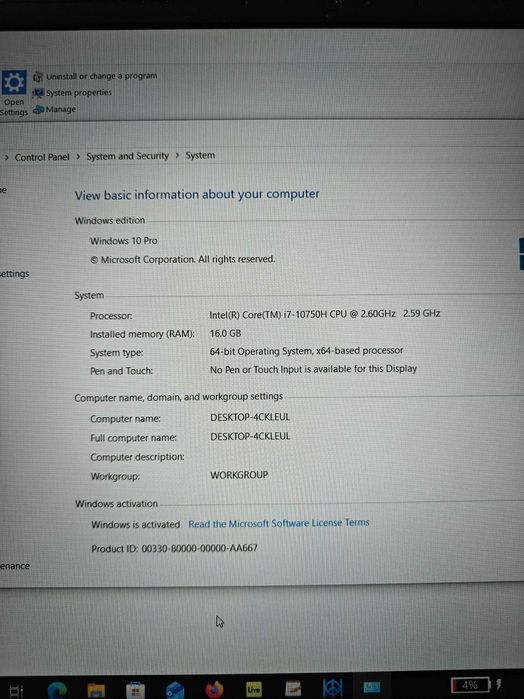
Task: Navigate to Control Panel breadcrumb
Action: pos(42,157)
